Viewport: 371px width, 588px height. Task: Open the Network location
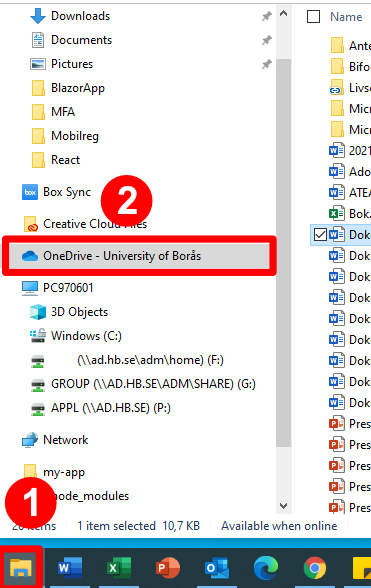[66, 440]
